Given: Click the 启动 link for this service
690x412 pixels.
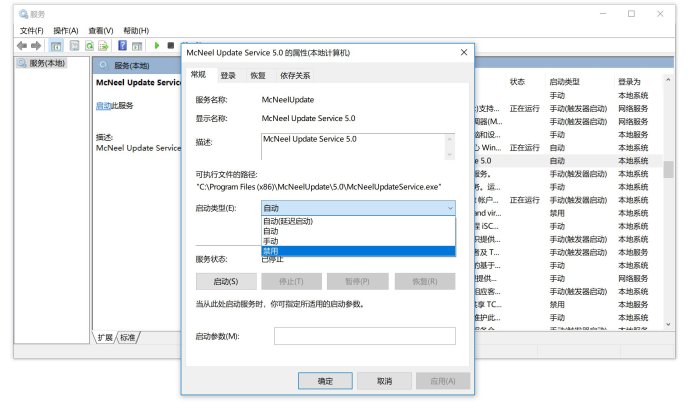Looking at the screenshot, I should click(x=103, y=106).
